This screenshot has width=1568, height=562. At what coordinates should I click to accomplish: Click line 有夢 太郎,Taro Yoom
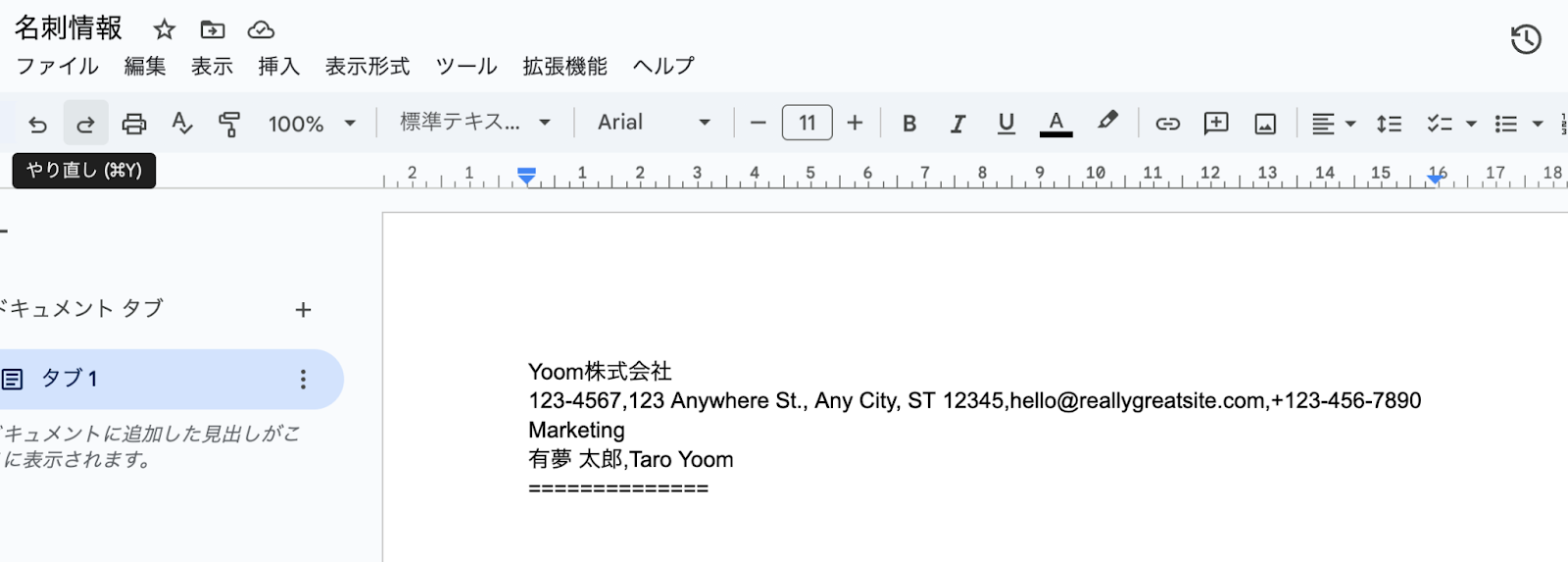coord(631,460)
